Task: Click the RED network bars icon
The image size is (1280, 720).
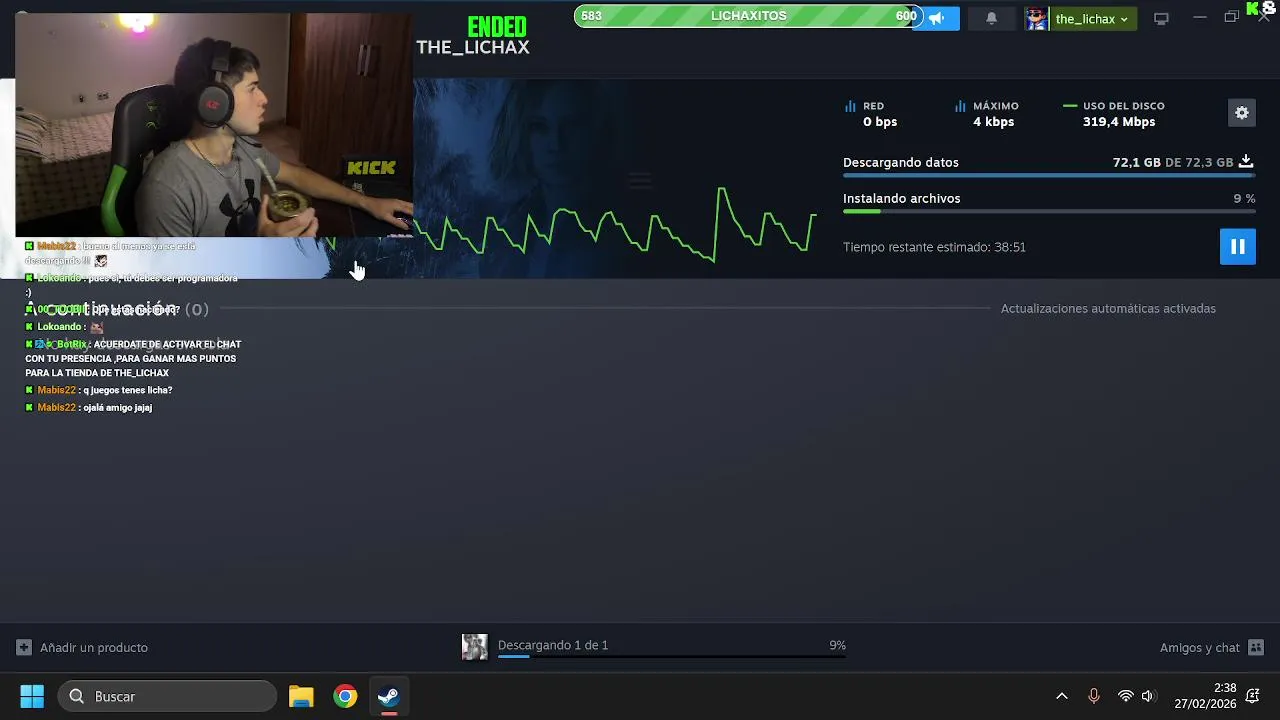Action: 850,106
